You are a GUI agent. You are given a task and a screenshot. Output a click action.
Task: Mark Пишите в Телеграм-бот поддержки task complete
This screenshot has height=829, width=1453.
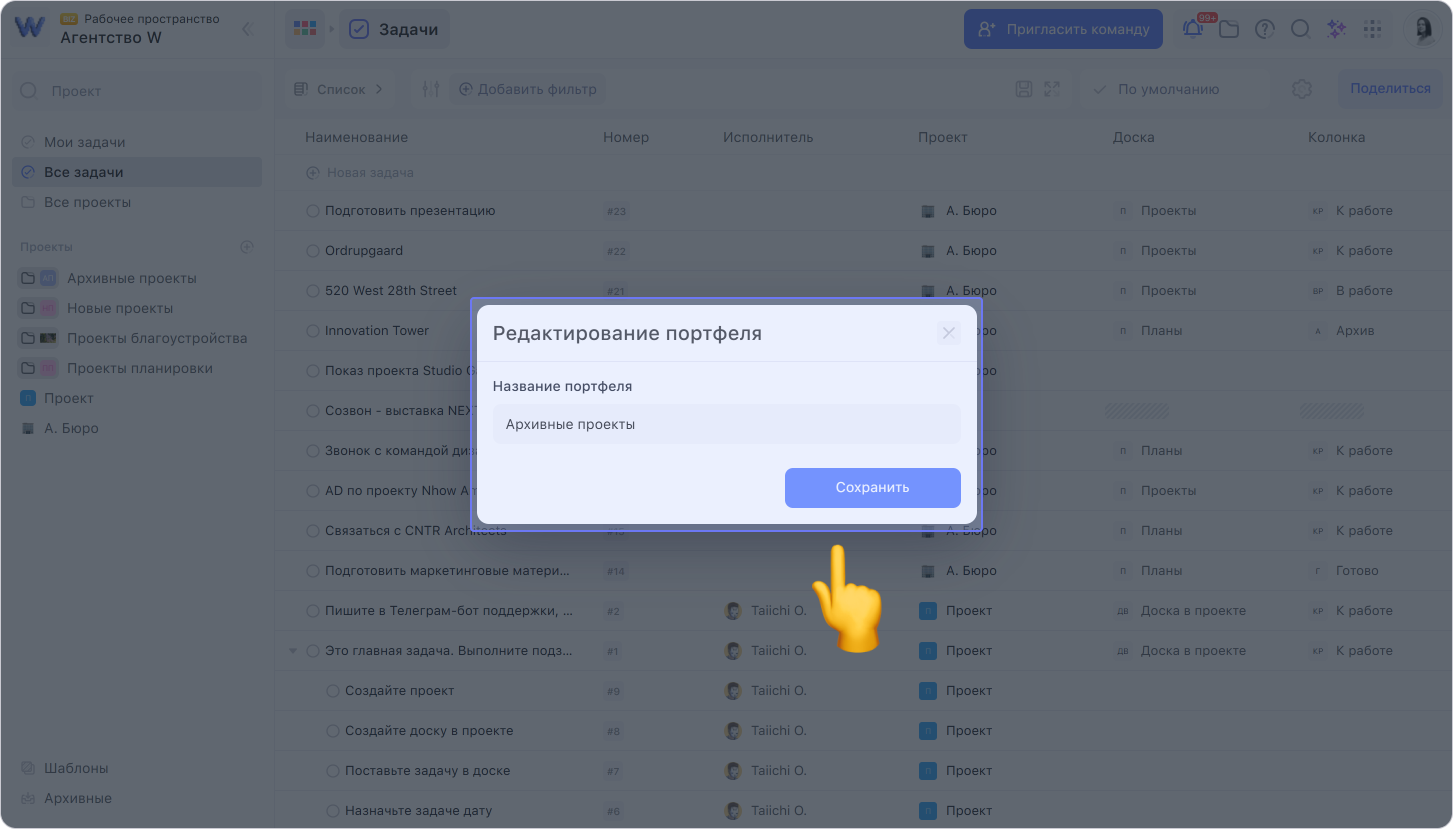point(313,611)
